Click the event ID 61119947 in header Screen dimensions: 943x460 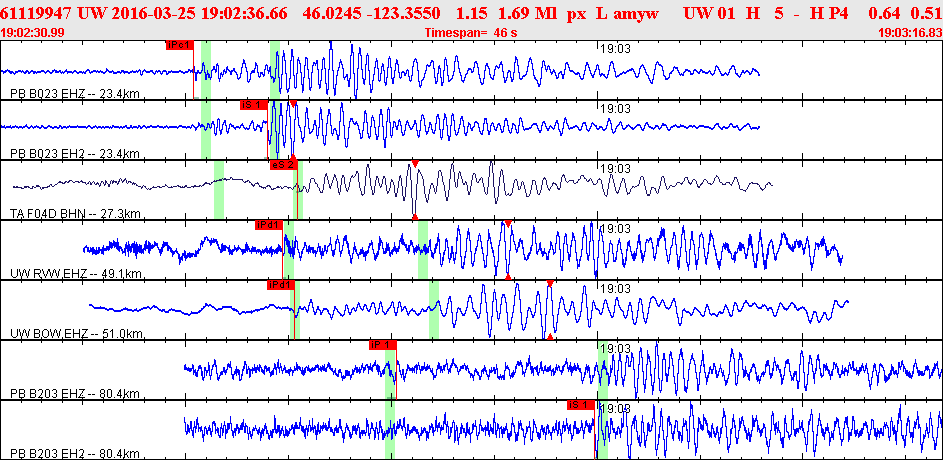[35, 15]
